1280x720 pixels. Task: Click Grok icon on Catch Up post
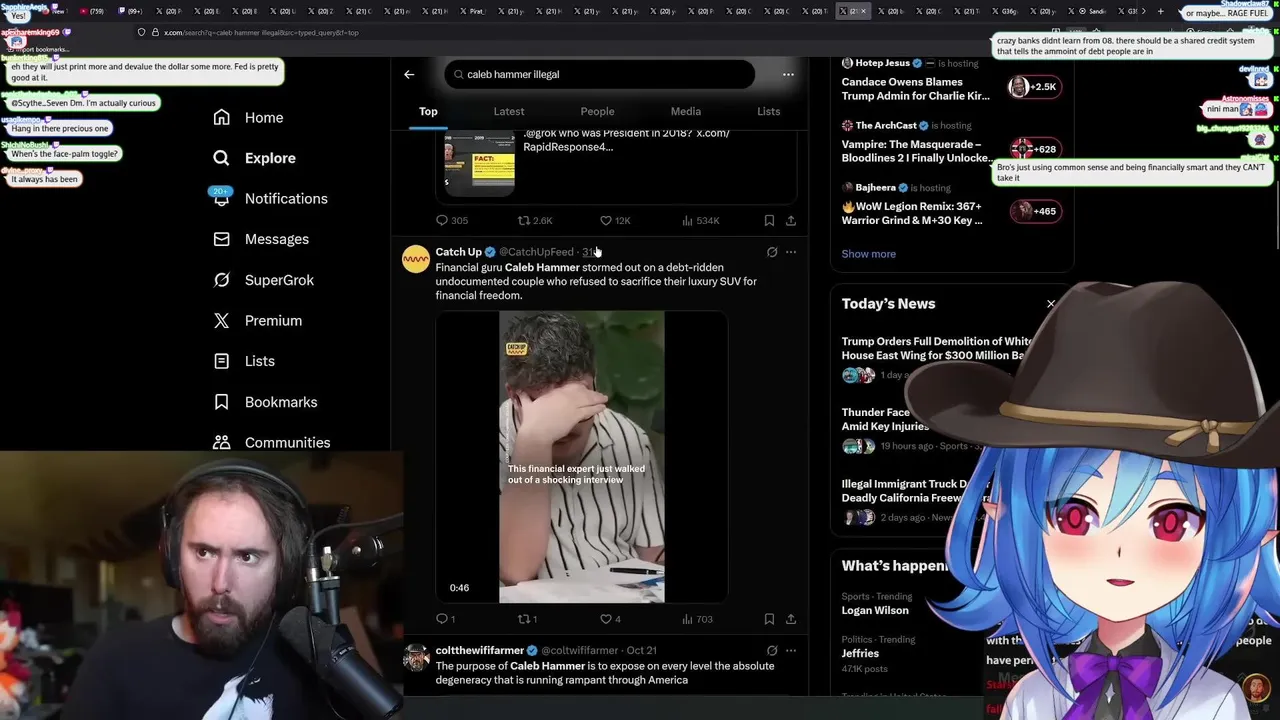(772, 252)
